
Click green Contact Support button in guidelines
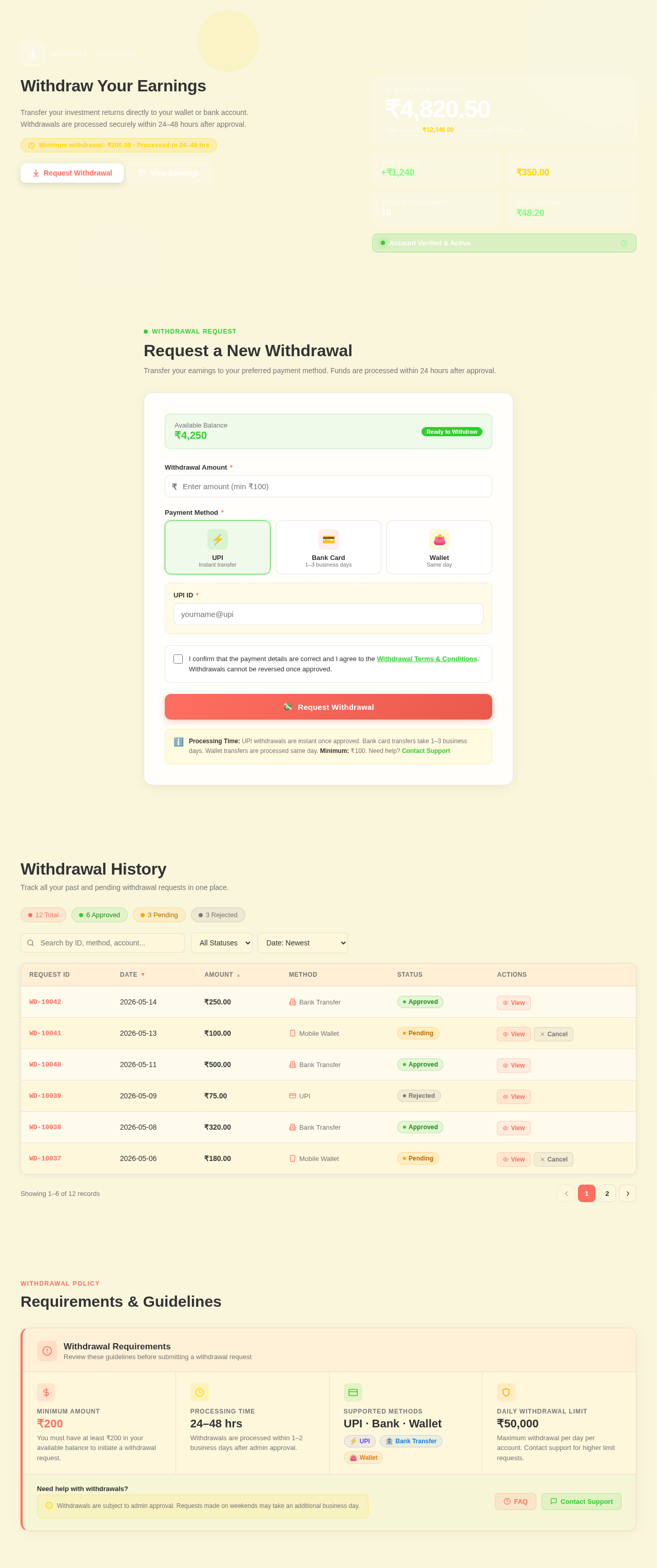pos(581,1502)
